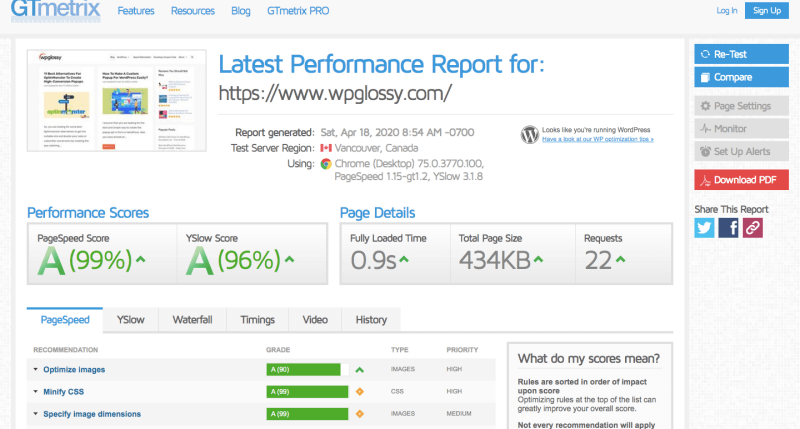Click the RECOMMENDATION column header
The image size is (800, 429).
[x=65, y=350]
